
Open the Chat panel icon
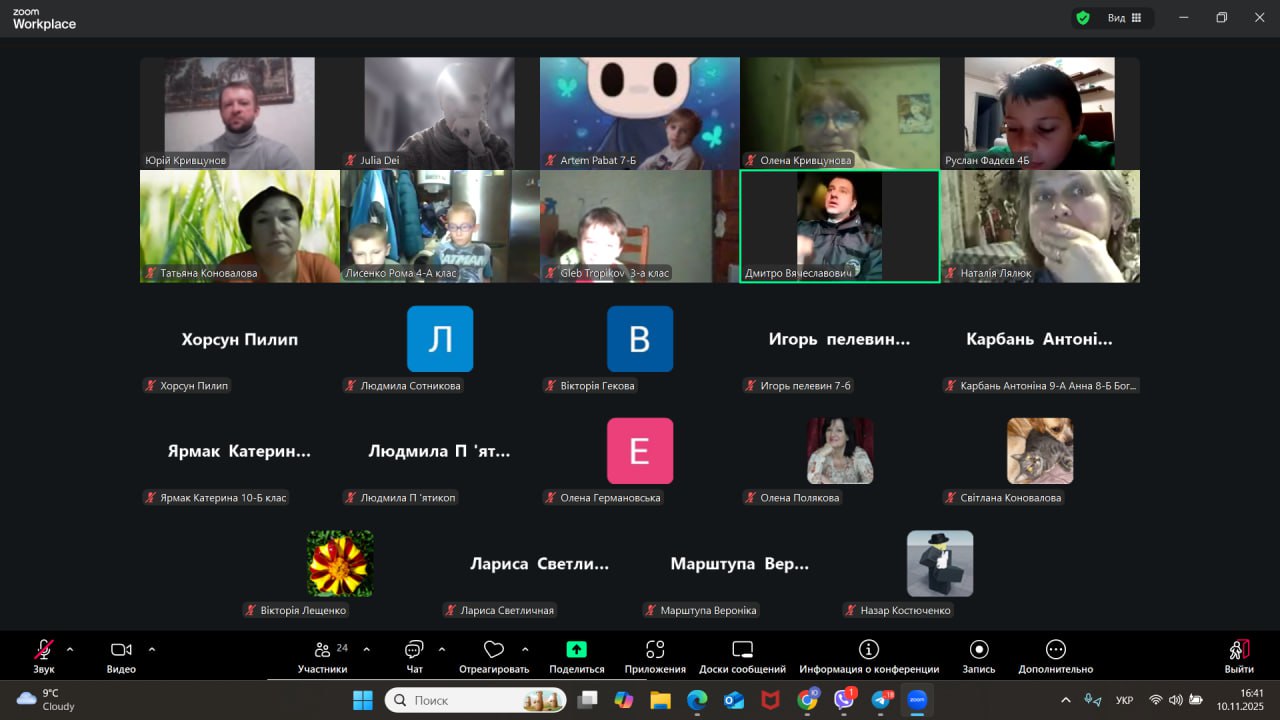coord(414,650)
